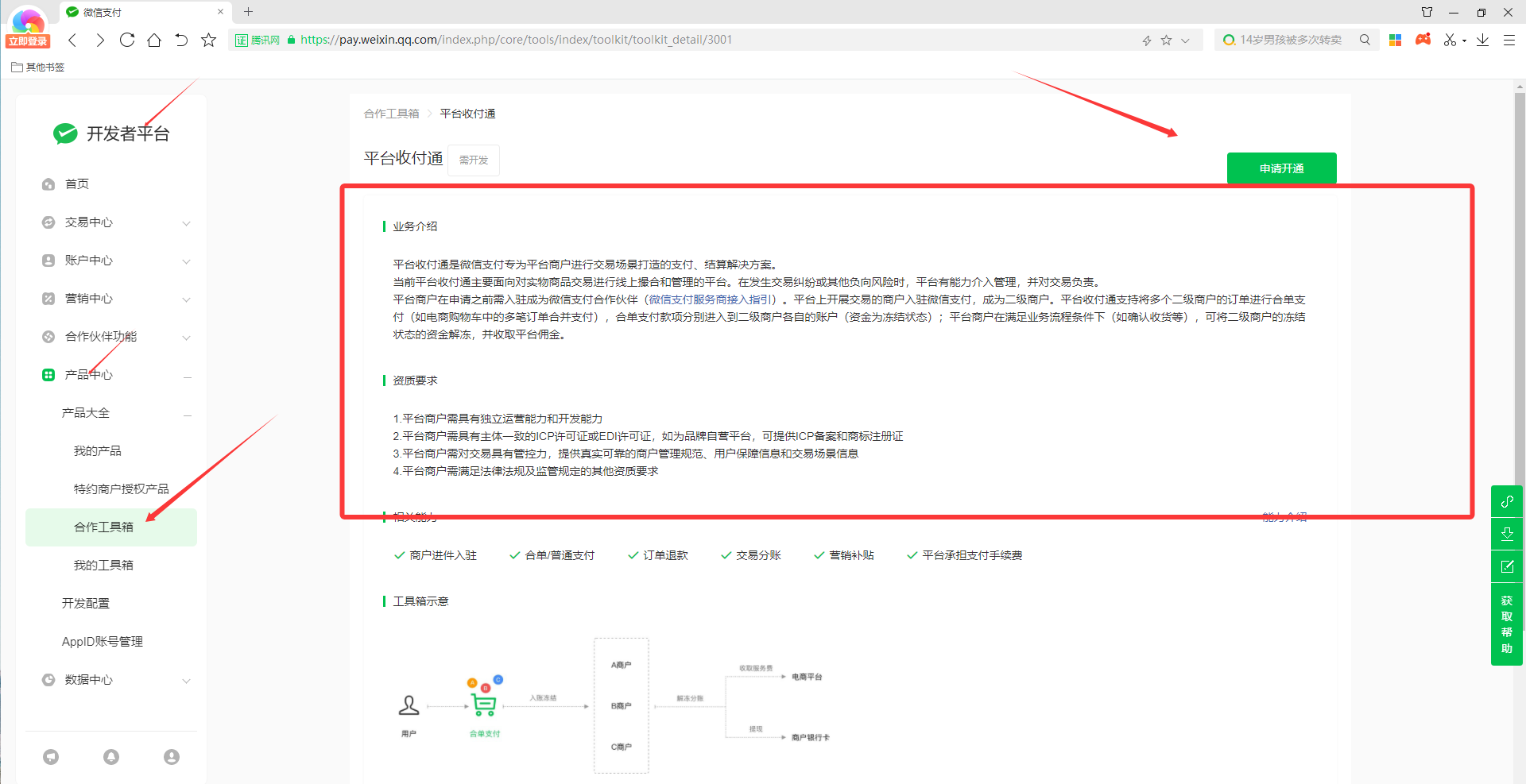1526x784 pixels.
Task: Open the red game controller extension
Action: (1423, 39)
